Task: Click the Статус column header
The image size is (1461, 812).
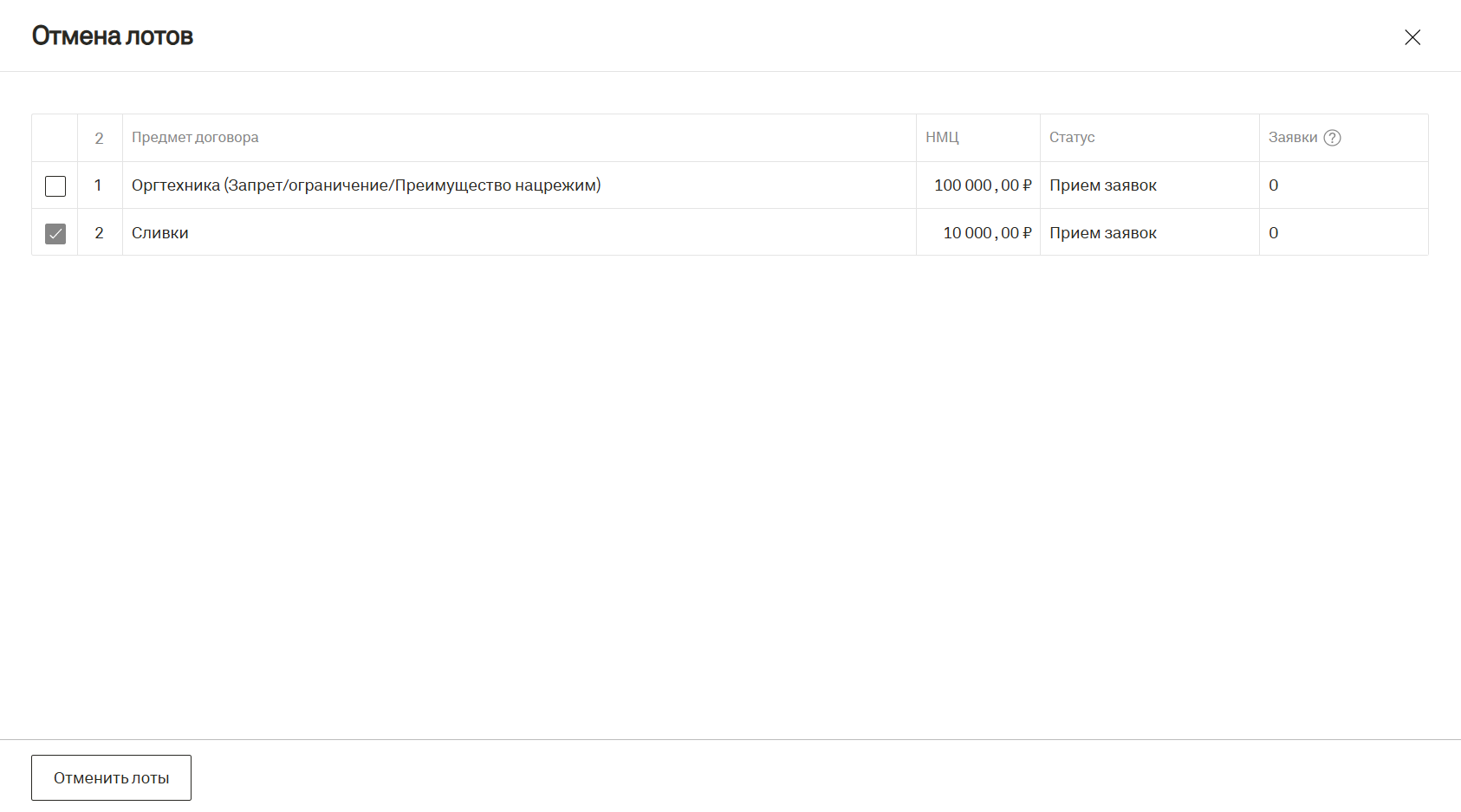Action: [1072, 138]
